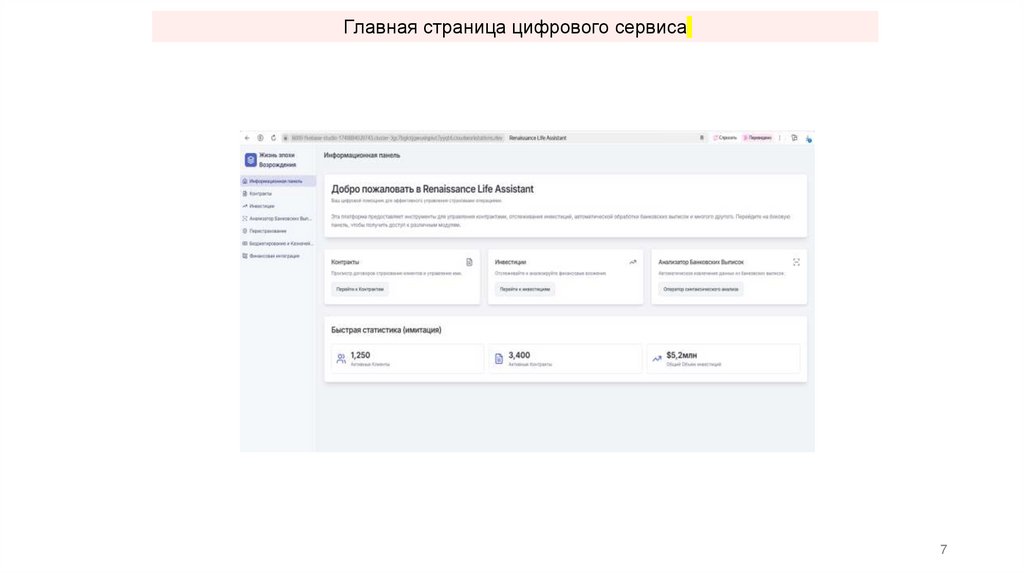Image resolution: width=1024 pixels, height=574 pixels.
Task: Open 'Бюджетирование и Казначей...' in the sidebar
Action: click(278, 243)
